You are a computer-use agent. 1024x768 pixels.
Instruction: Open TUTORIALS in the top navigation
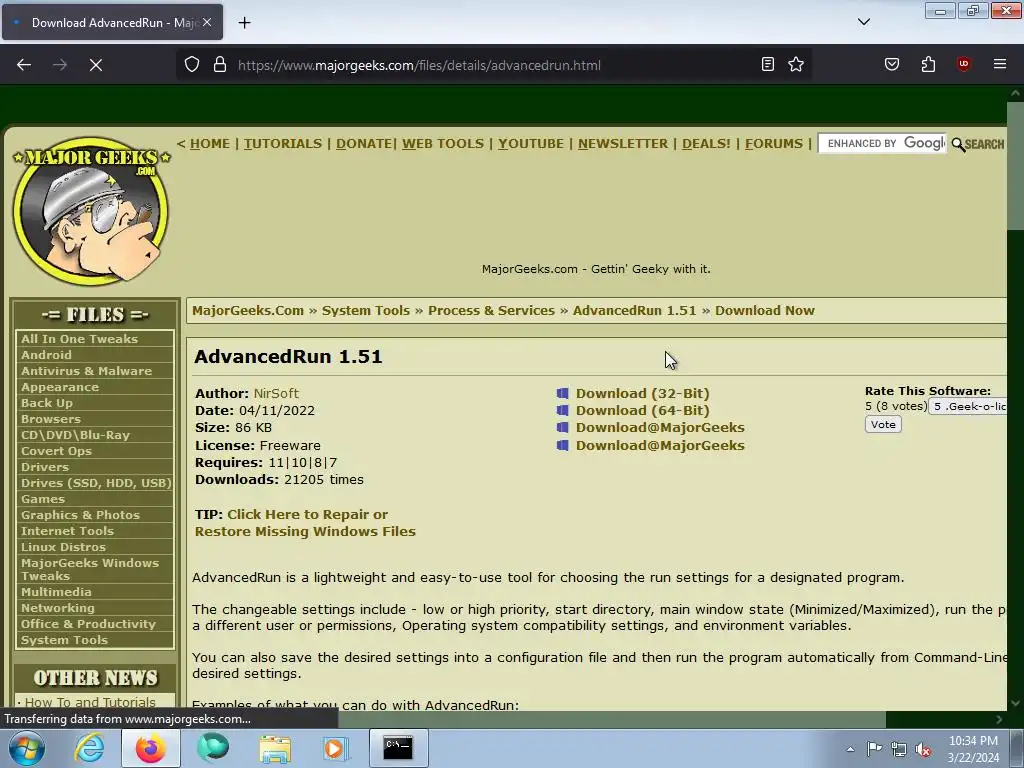pos(283,144)
